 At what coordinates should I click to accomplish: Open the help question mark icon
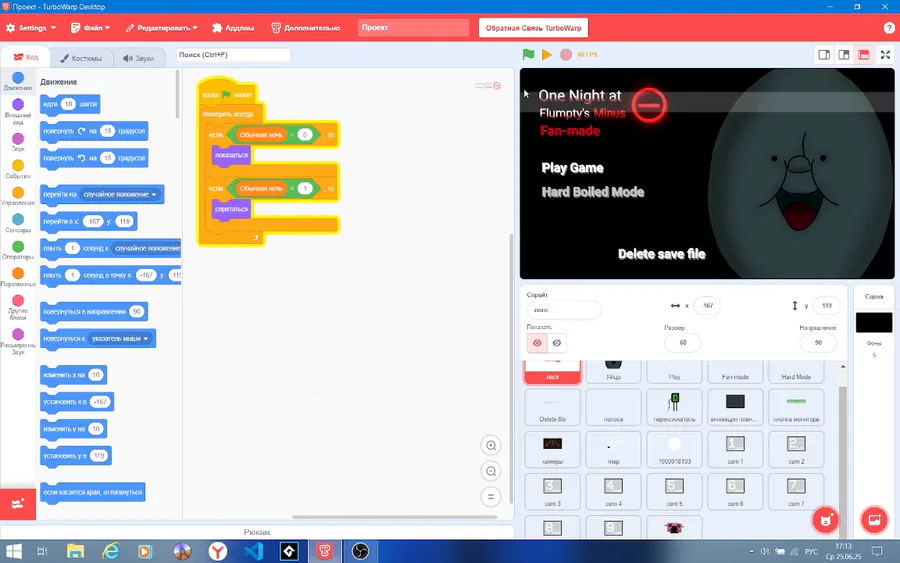pos(889,28)
